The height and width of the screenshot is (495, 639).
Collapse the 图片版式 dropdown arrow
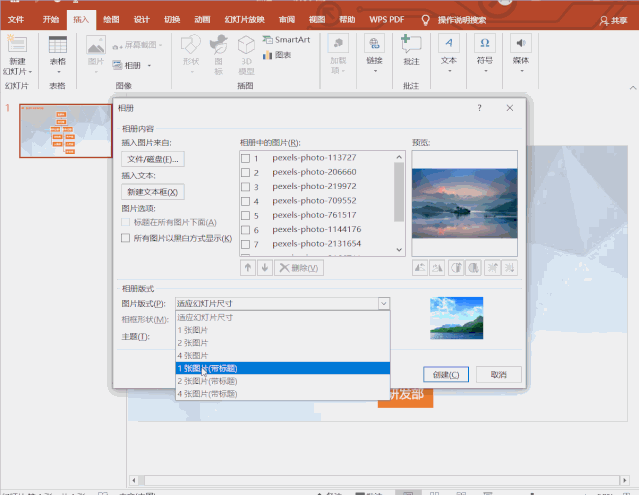tap(383, 304)
